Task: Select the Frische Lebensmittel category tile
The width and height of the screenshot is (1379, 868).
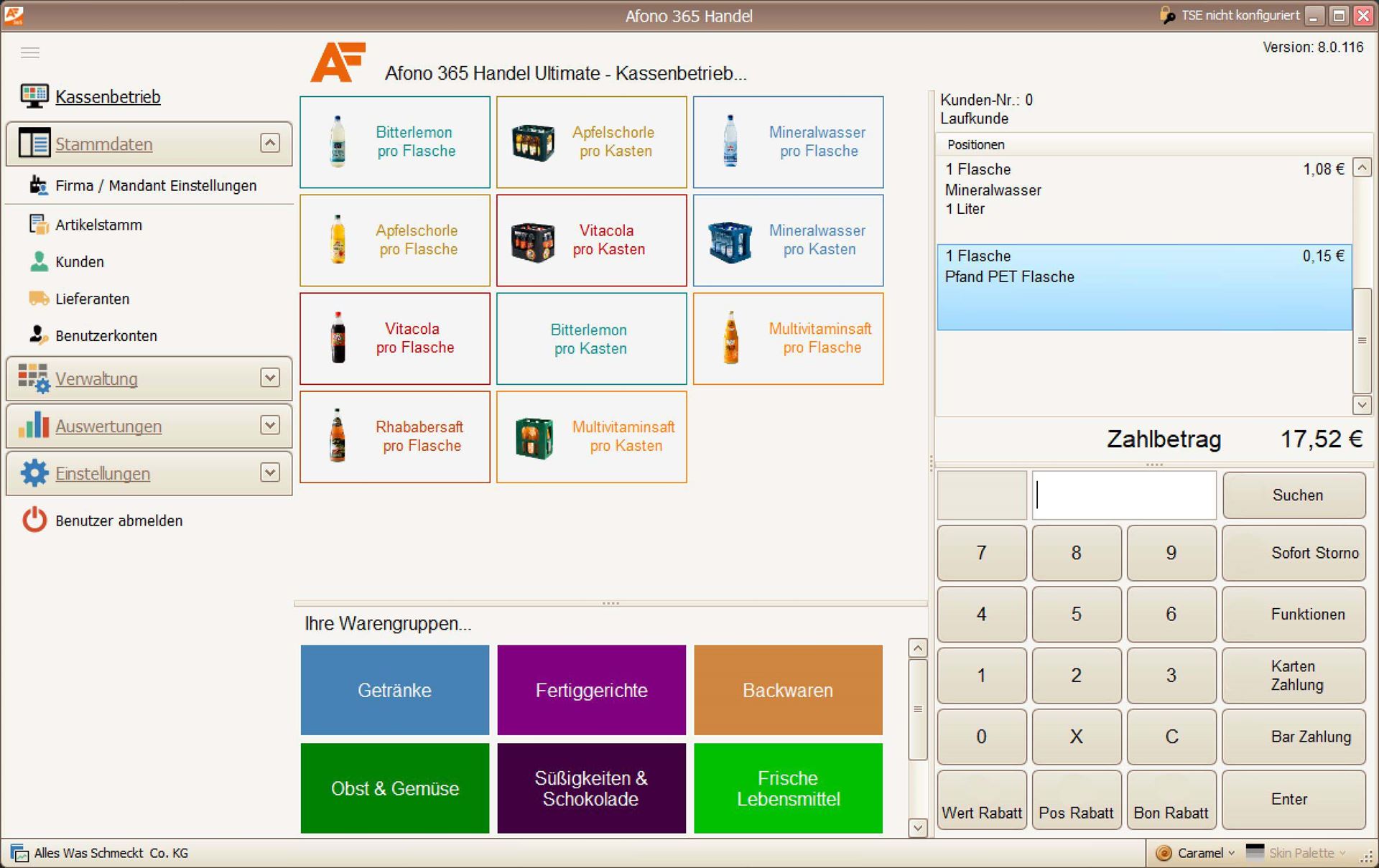Action: tap(788, 788)
